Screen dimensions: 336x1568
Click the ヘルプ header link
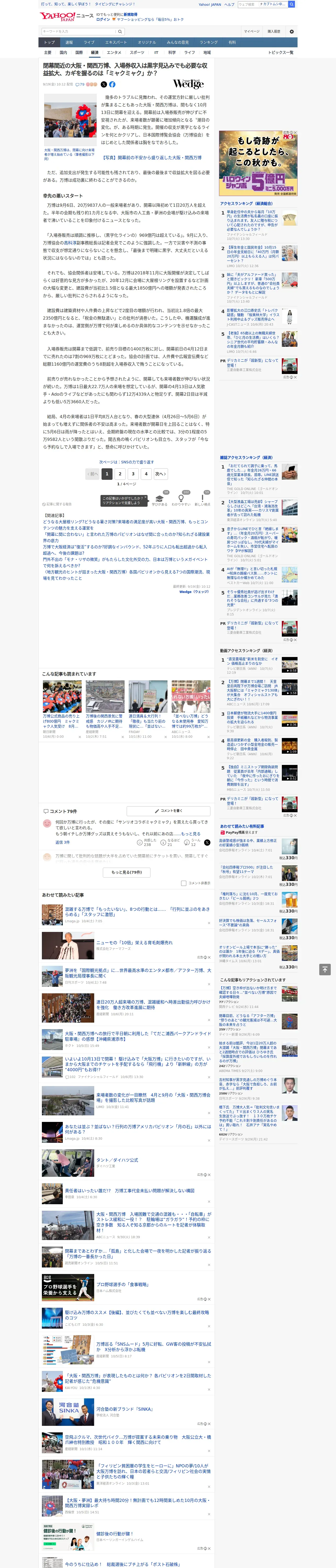pos(229,4)
